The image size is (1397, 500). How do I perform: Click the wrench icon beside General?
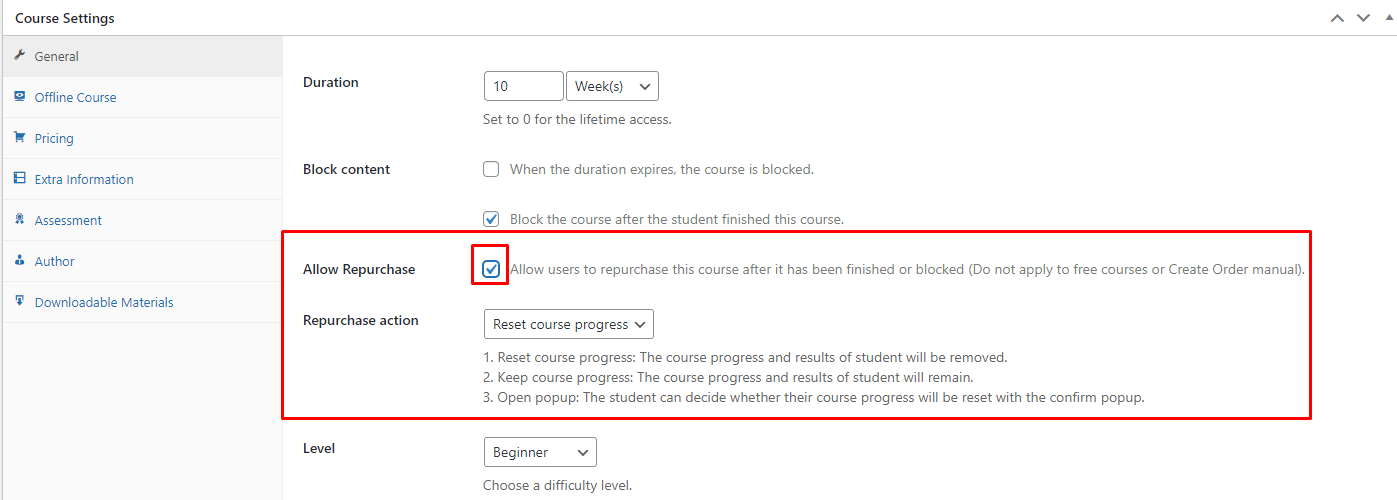pyautogui.click(x=19, y=56)
